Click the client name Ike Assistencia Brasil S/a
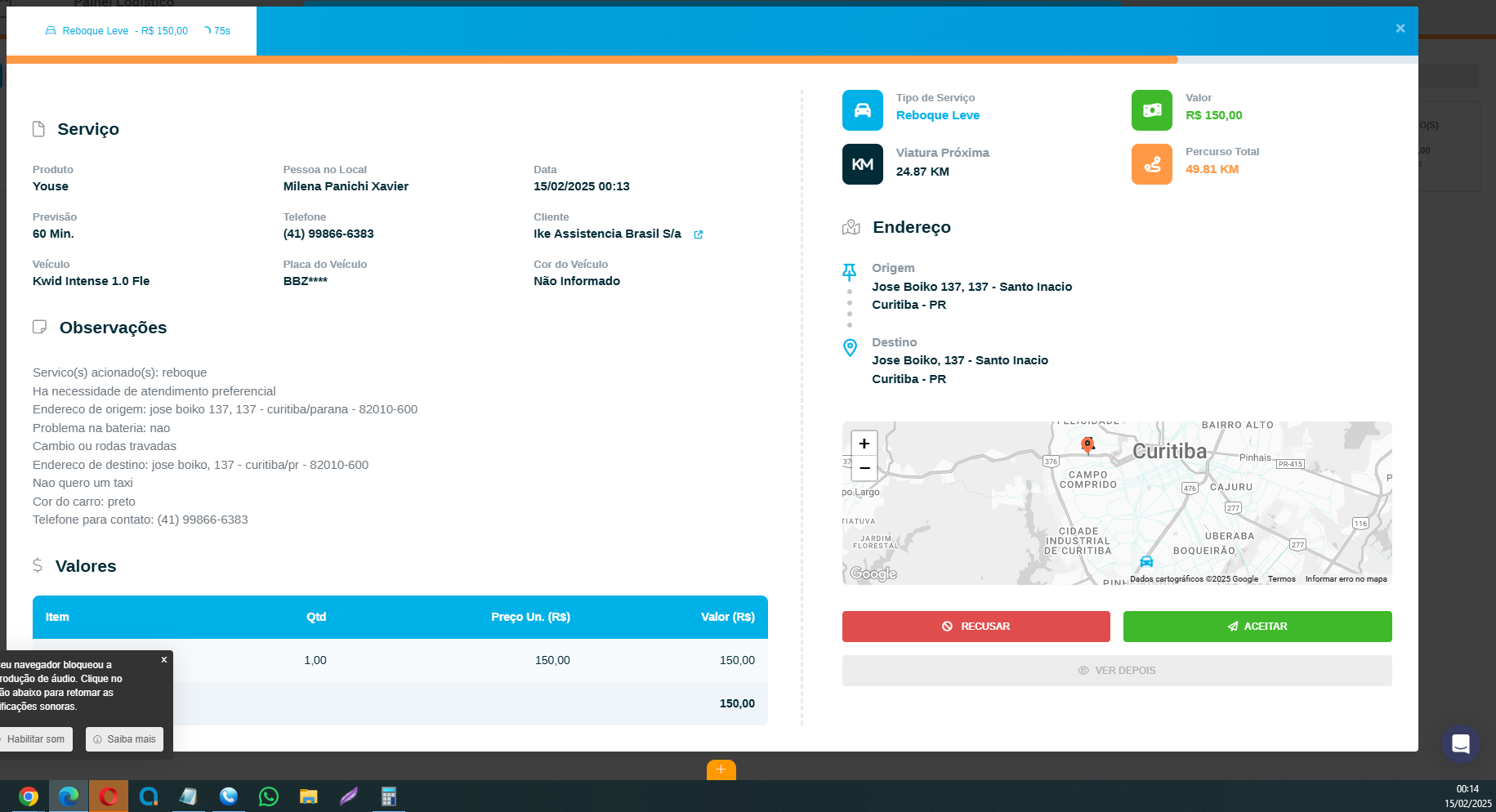The width and height of the screenshot is (1496, 812). point(607,234)
